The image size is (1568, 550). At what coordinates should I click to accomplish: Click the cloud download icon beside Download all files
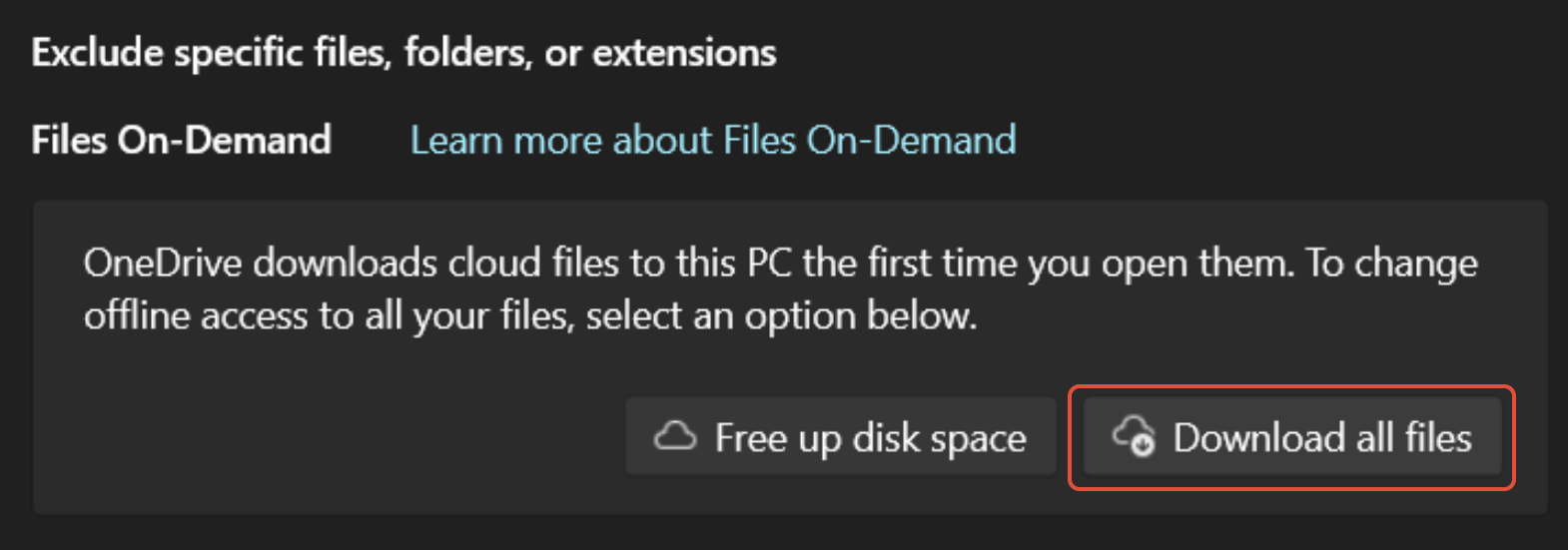tap(1133, 435)
